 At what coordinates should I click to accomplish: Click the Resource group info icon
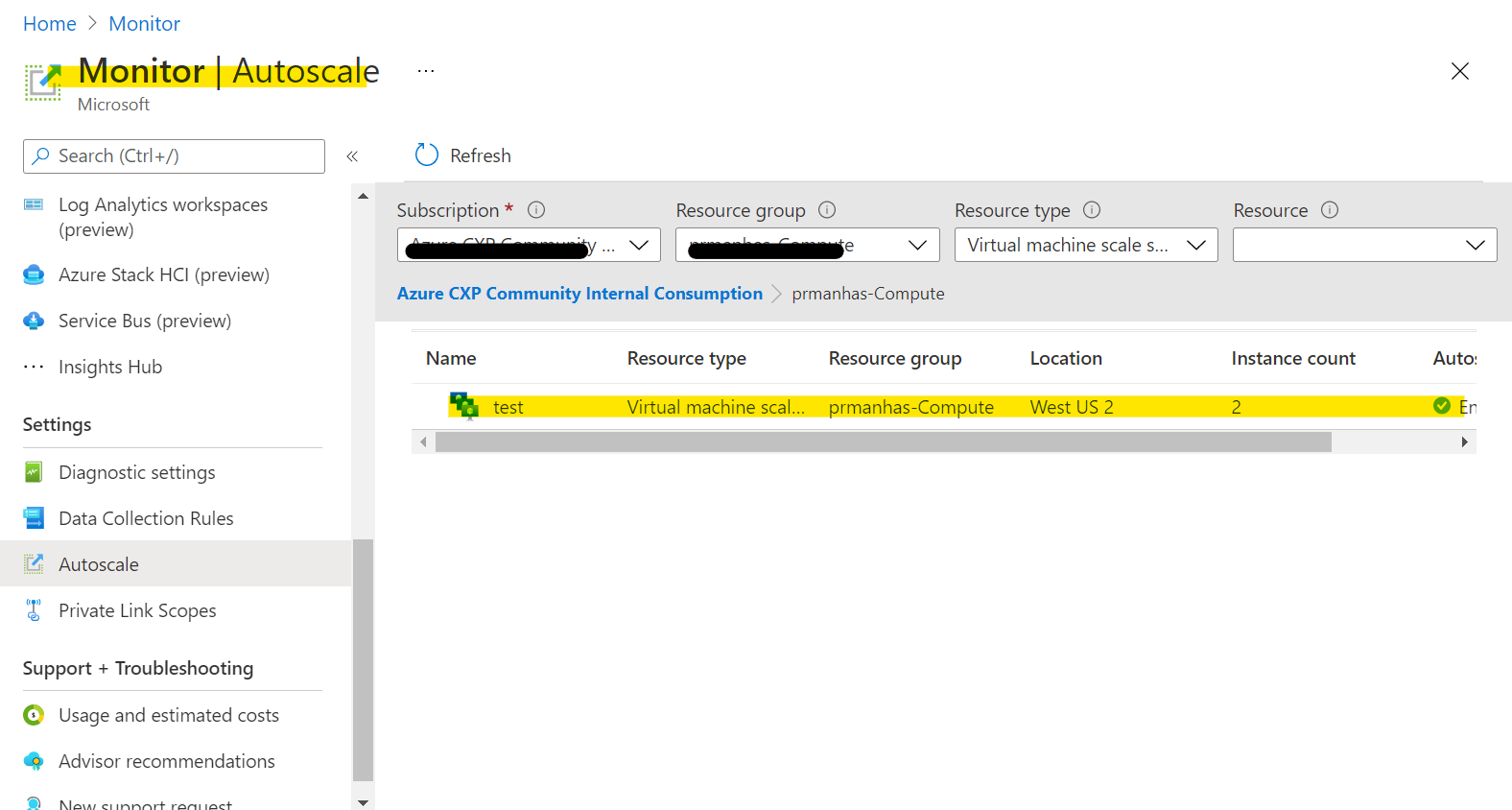[x=827, y=209]
